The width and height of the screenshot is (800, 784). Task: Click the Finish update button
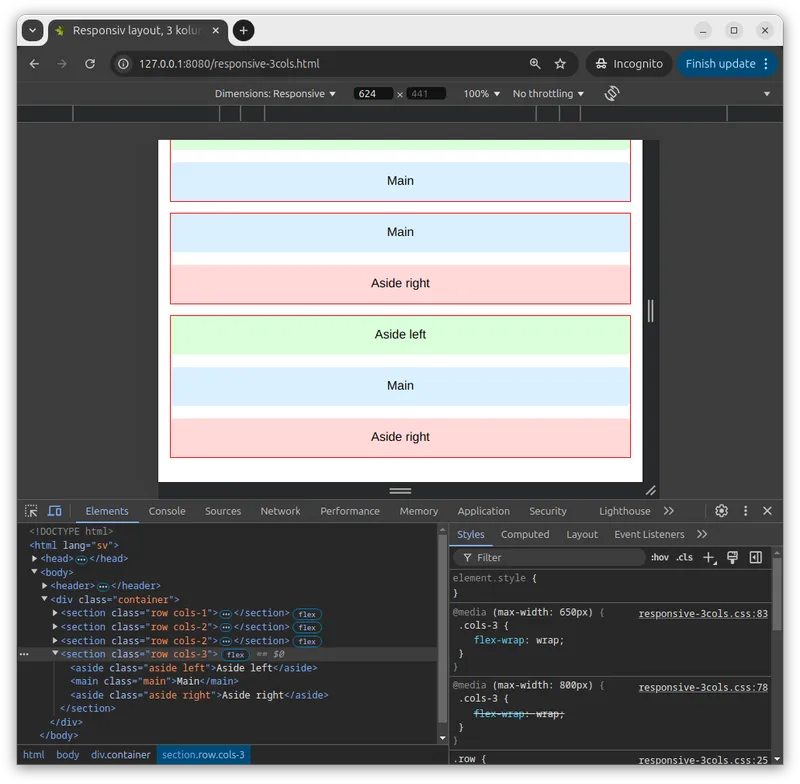coord(727,63)
